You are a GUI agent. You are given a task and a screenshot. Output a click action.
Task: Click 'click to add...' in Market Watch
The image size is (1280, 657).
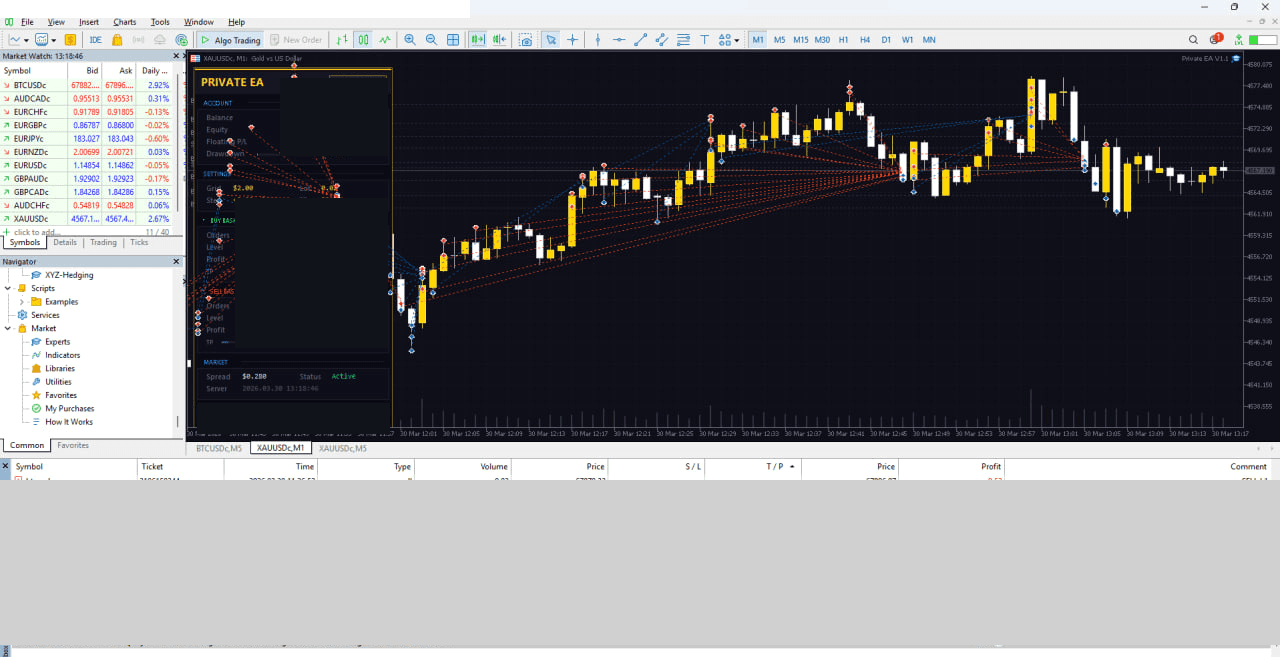36,232
